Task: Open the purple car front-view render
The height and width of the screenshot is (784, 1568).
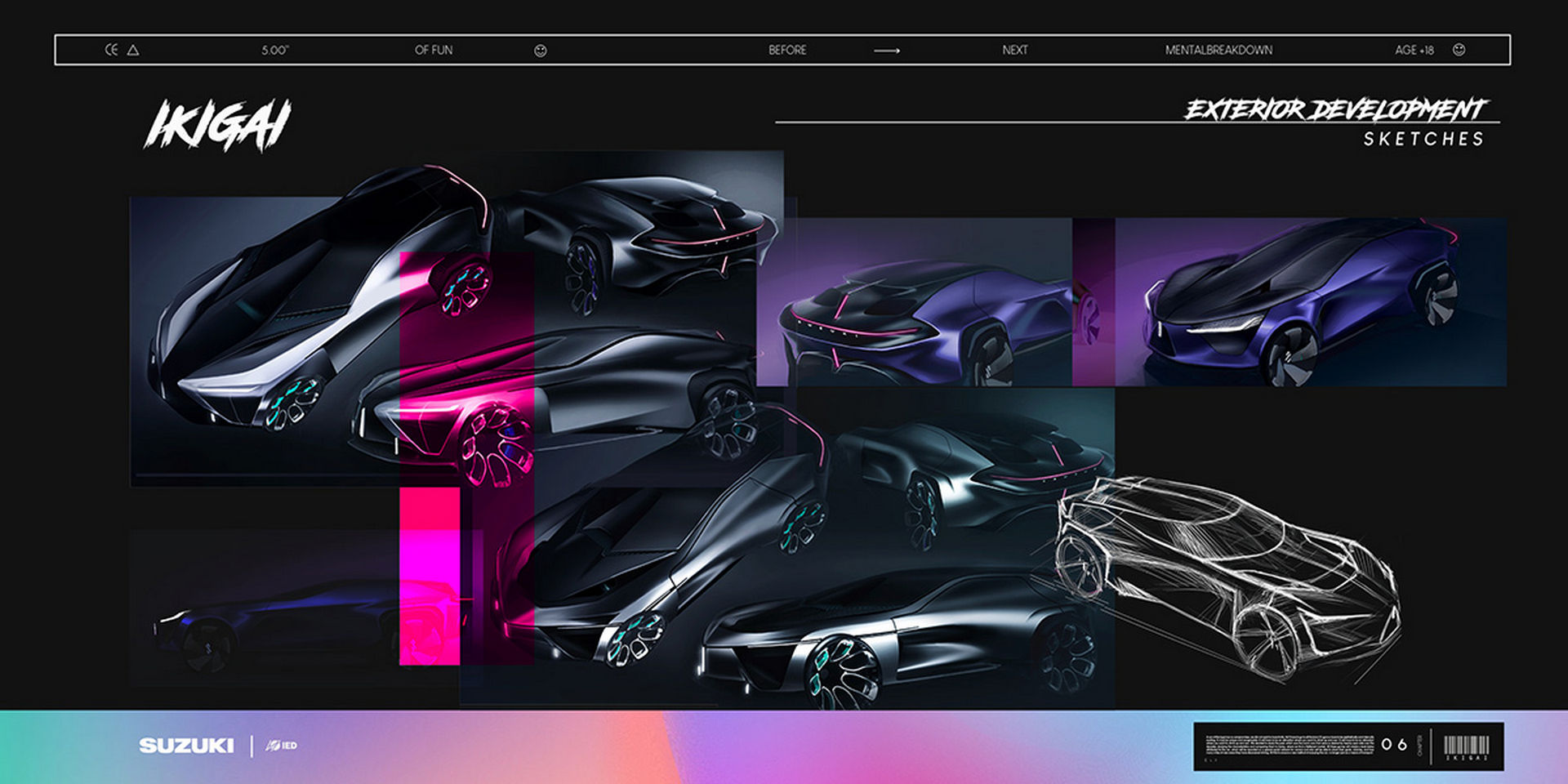Action: click(x=1310, y=302)
